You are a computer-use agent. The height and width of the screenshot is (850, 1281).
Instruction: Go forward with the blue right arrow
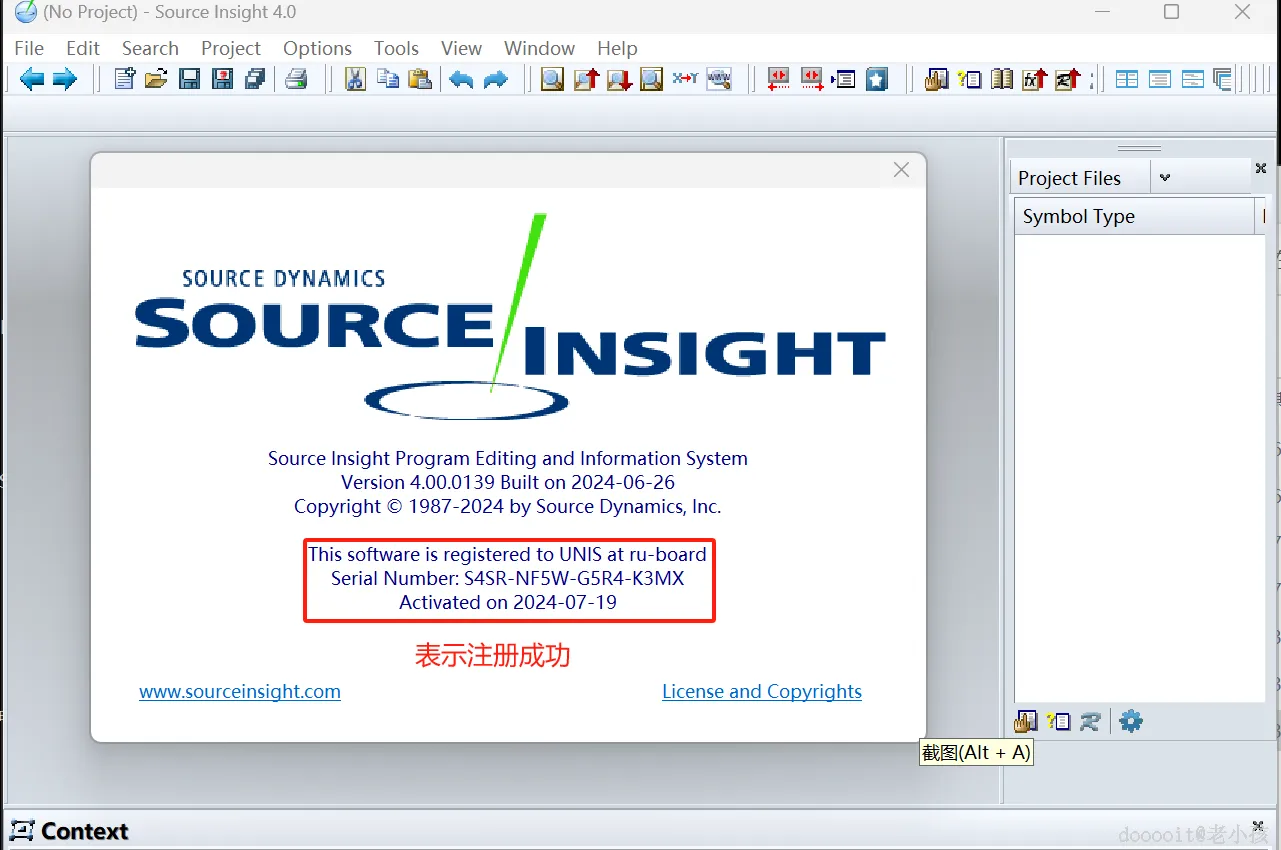tap(65, 79)
